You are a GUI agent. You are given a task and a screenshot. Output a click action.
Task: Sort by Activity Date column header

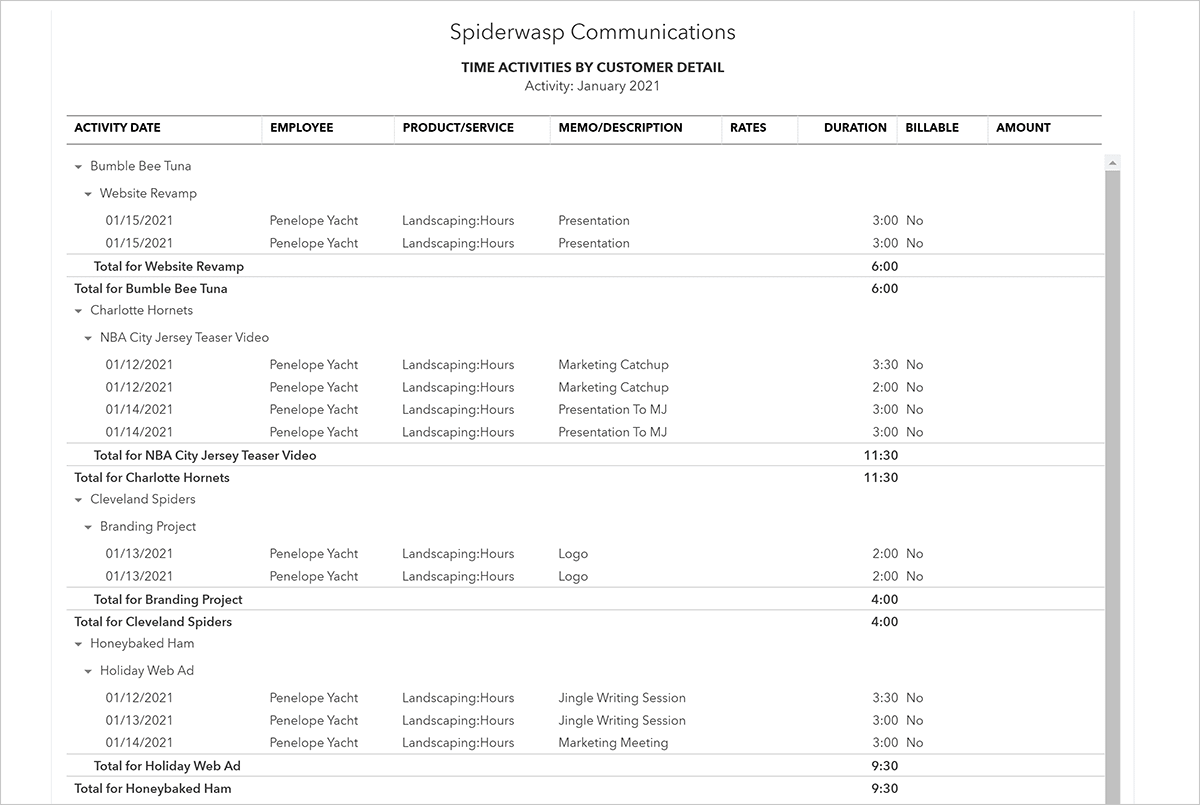coord(117,128)
